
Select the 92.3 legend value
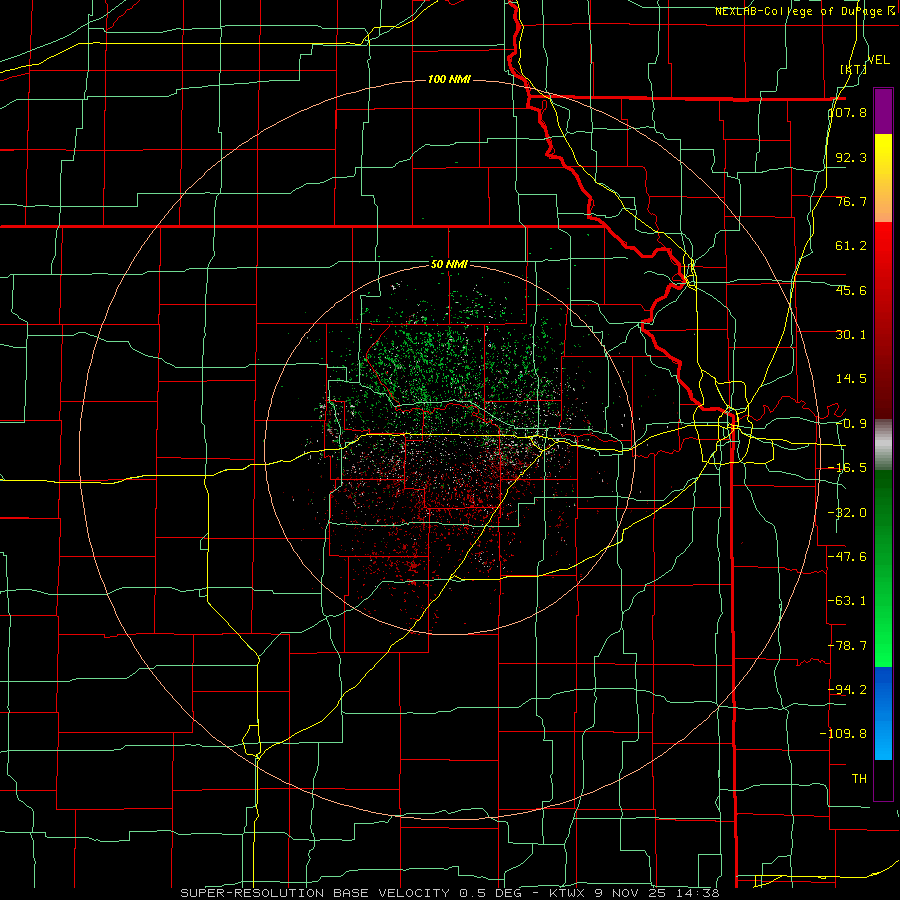tap(851, 157)
